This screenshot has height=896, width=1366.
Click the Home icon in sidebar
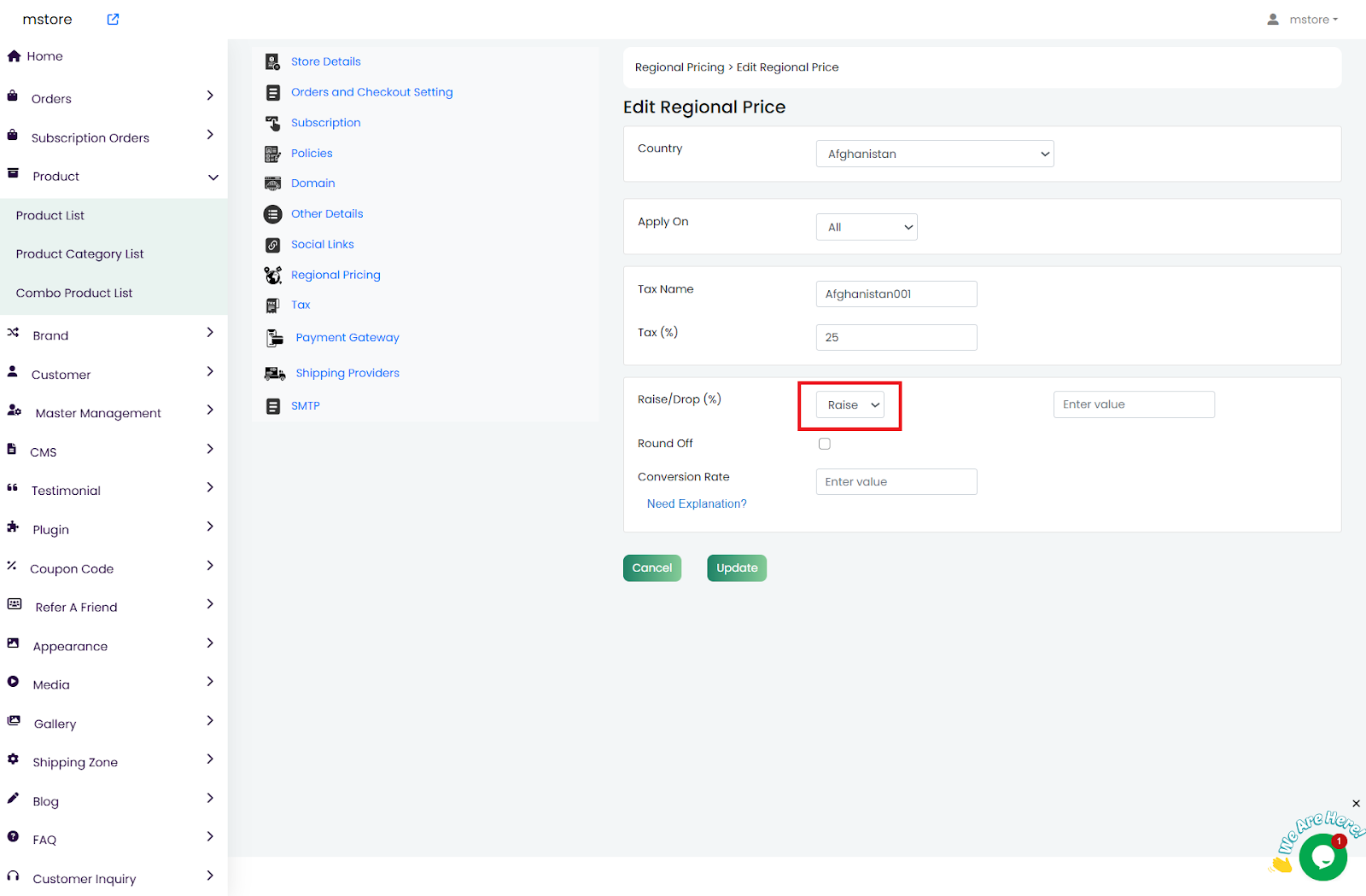pos(14,56)
